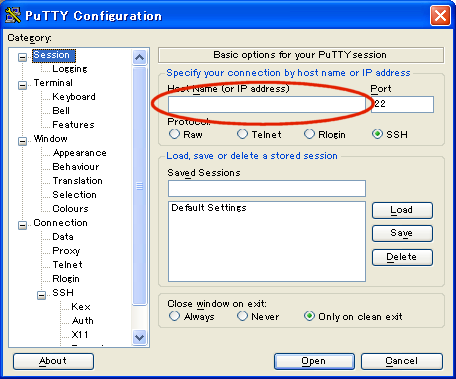Click the Load button

(402, 210)
